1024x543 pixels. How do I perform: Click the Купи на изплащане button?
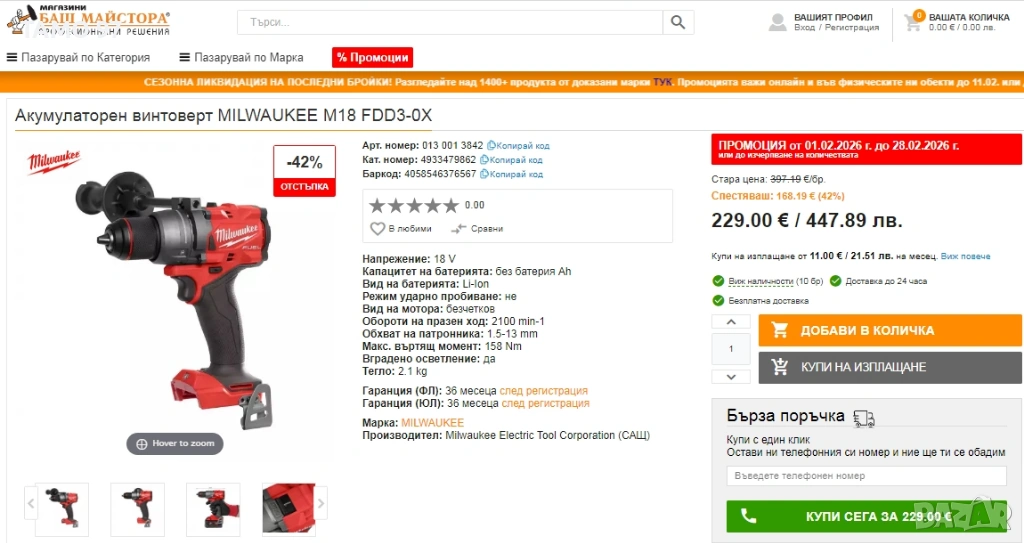[x=890, y=367]
